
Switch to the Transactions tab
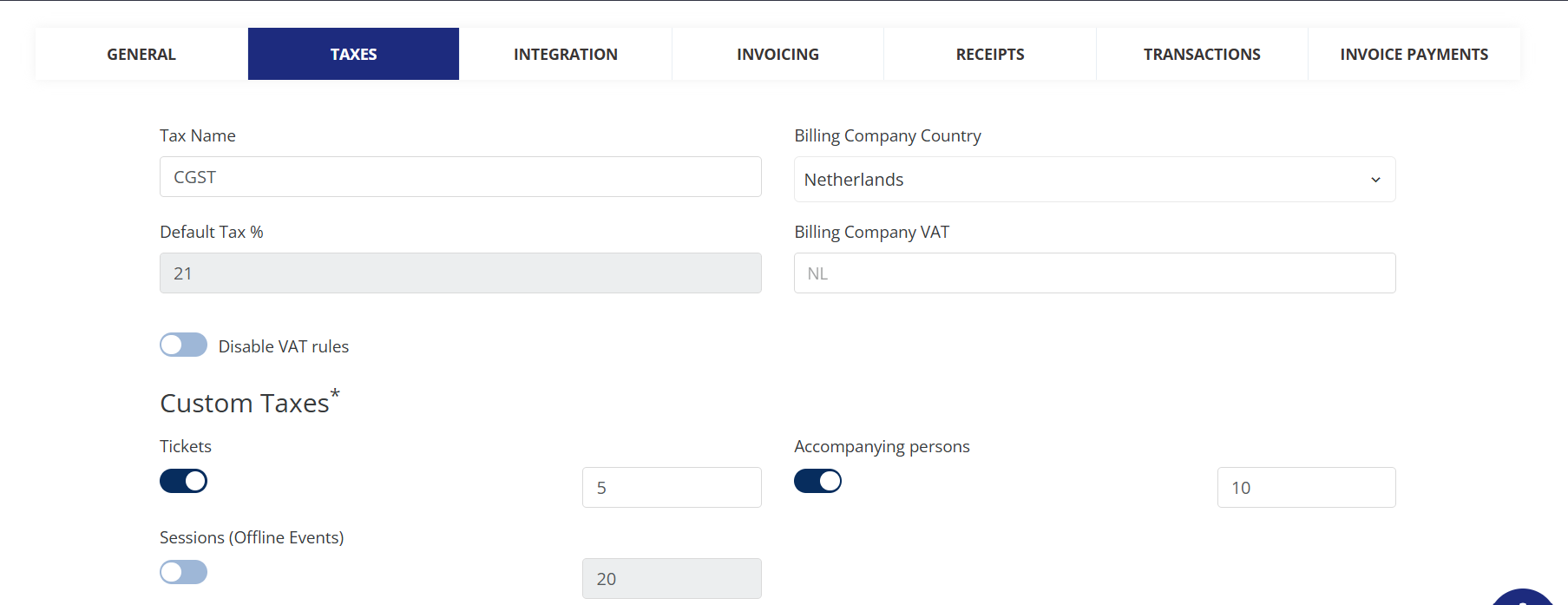tap(1202, 54)
